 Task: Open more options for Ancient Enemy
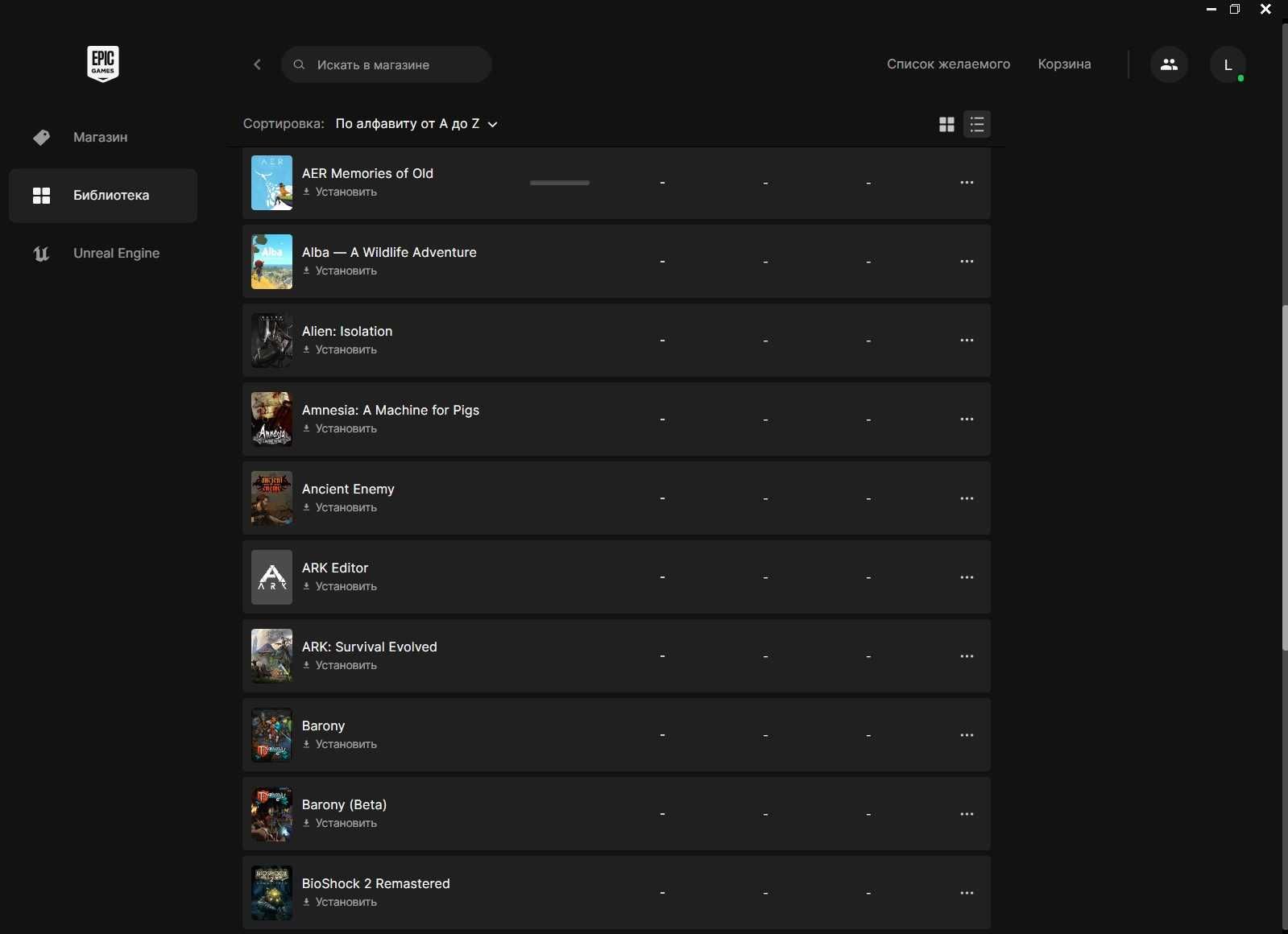tap(967, 498)
